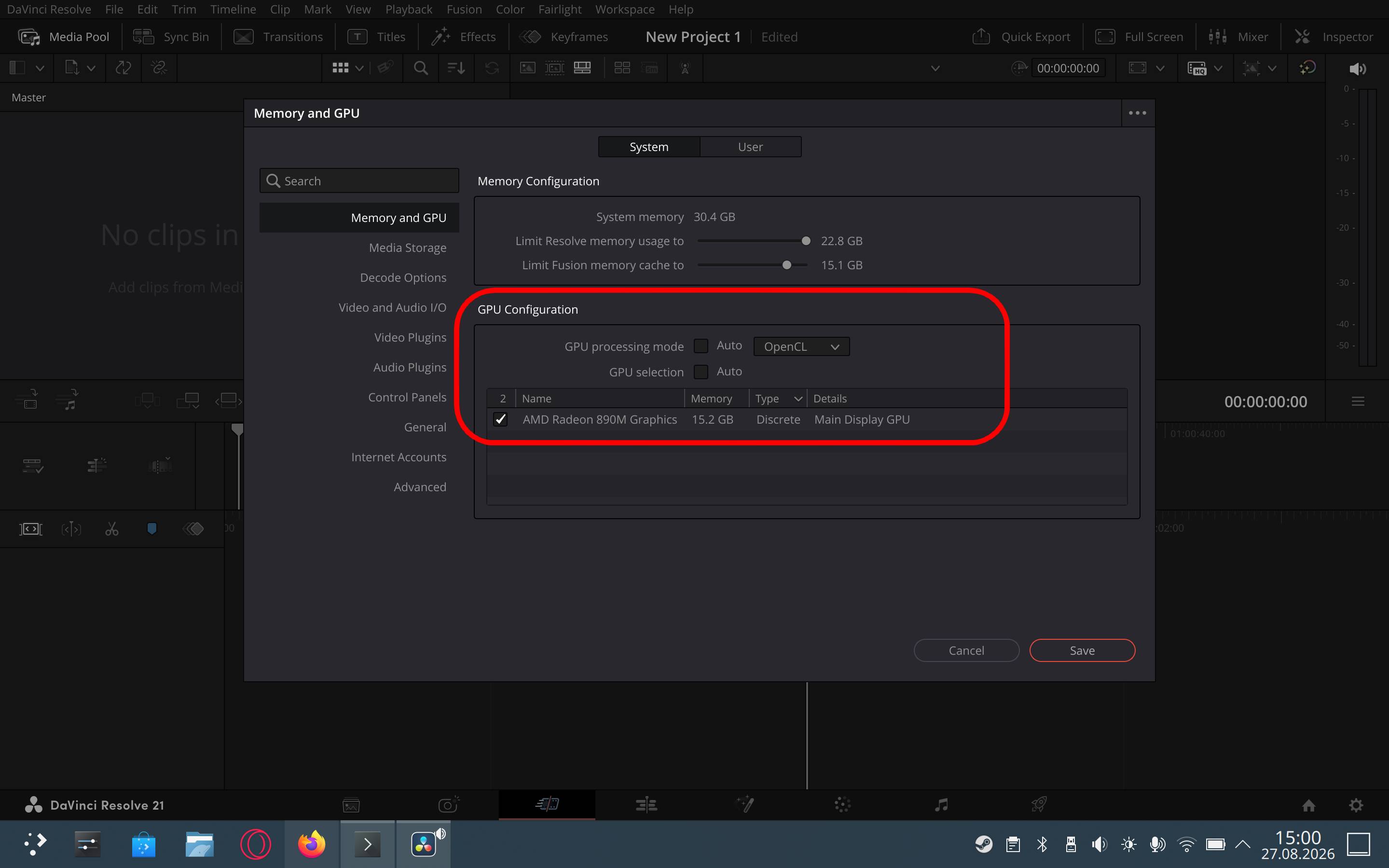This screenshot has height=868, width=1389.
Task: Open the OpenCL processing mode dropdown
Action: pos(801,346)
